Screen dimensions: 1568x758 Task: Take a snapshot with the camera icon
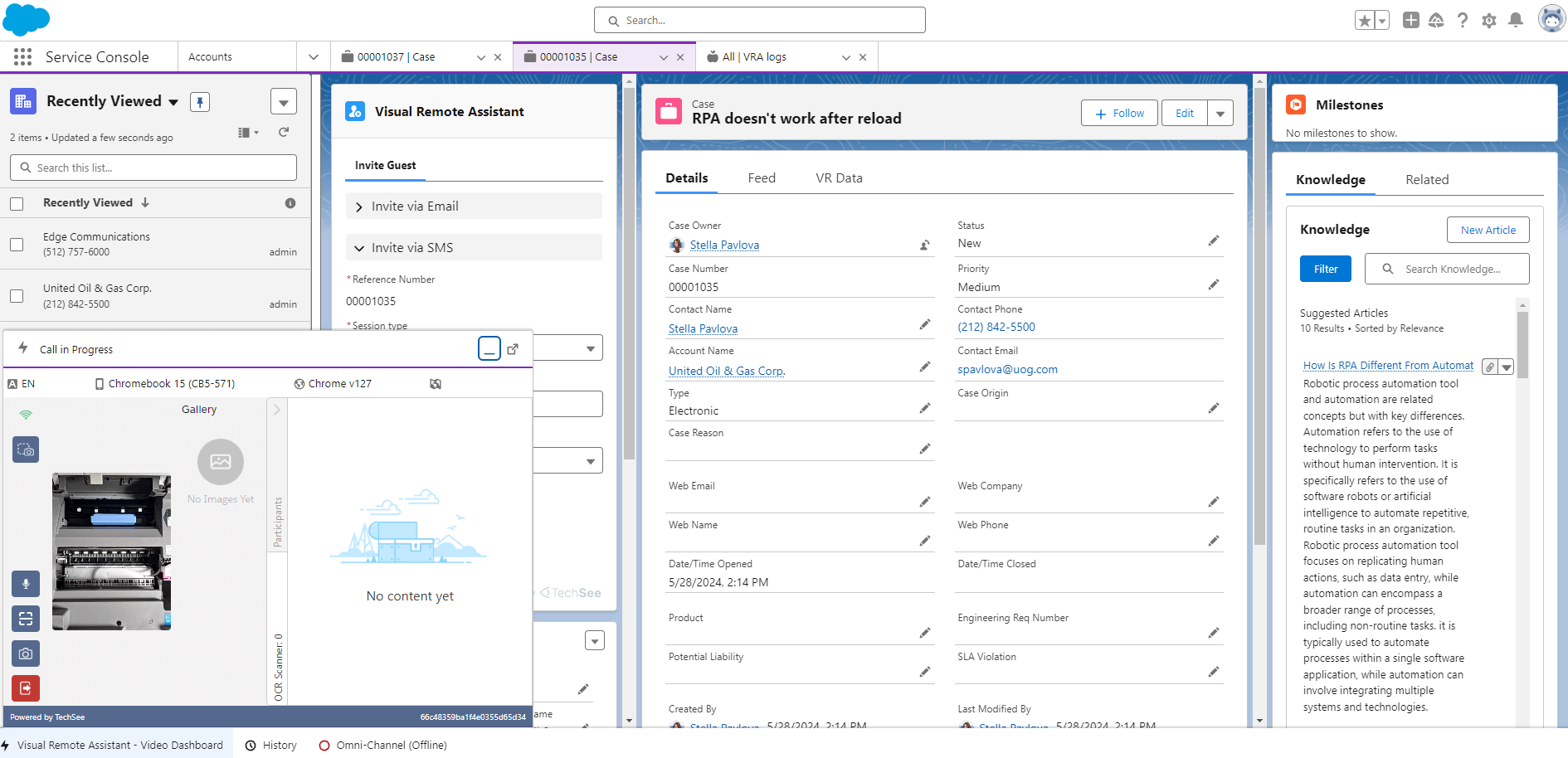pyautogui.click(x=26, y=654)
